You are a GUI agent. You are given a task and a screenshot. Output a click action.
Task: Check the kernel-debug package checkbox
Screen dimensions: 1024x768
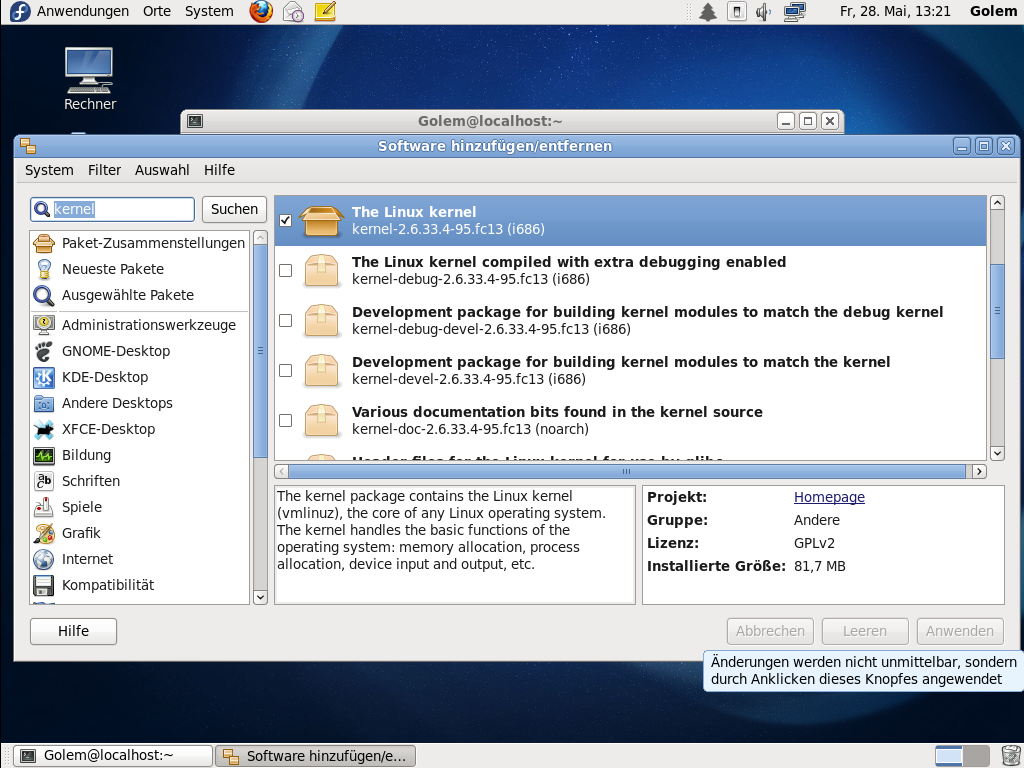tap(285, 270)
